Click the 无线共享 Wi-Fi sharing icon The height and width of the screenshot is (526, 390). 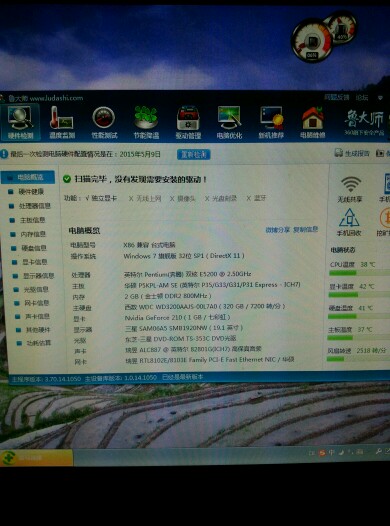point(350,189)
